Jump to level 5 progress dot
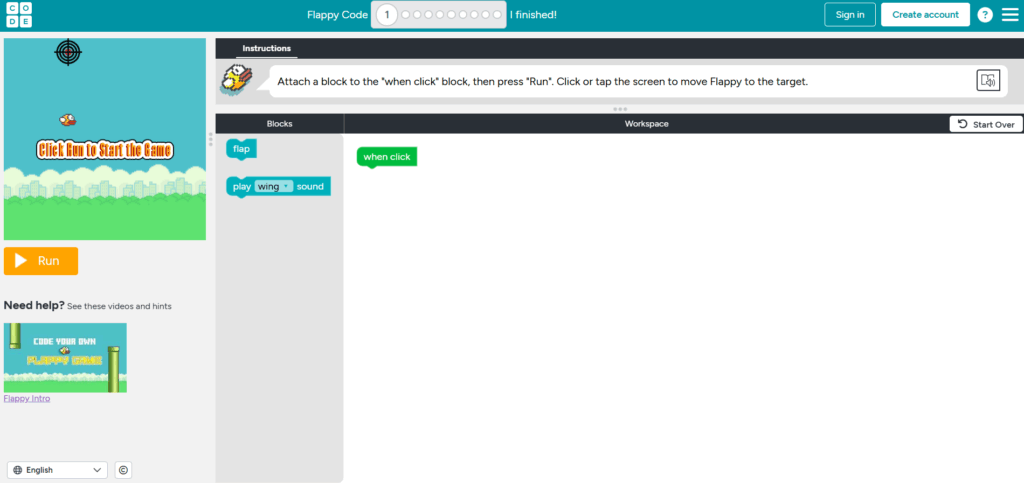Image resolution: width=1024 pixels, height=483 pixels. click(440, 14)
